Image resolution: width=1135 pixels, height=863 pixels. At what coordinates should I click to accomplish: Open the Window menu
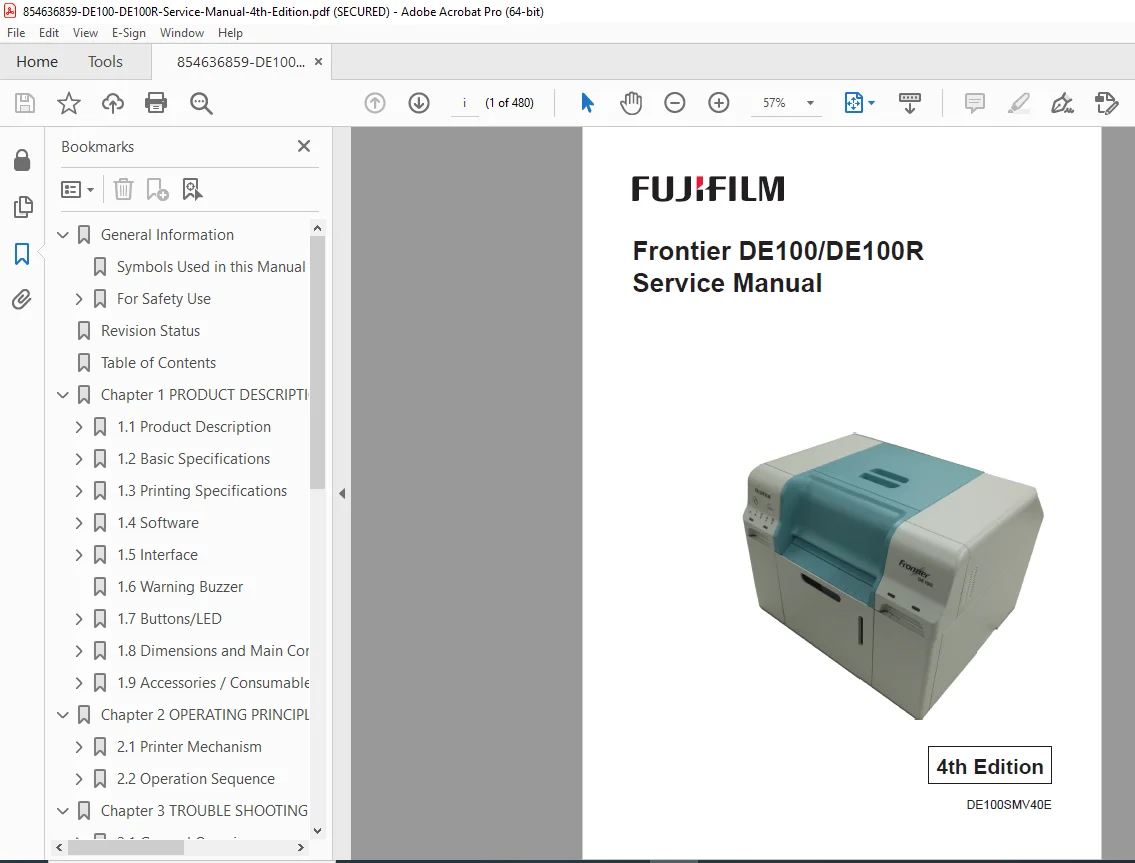(x=182, y=33)
